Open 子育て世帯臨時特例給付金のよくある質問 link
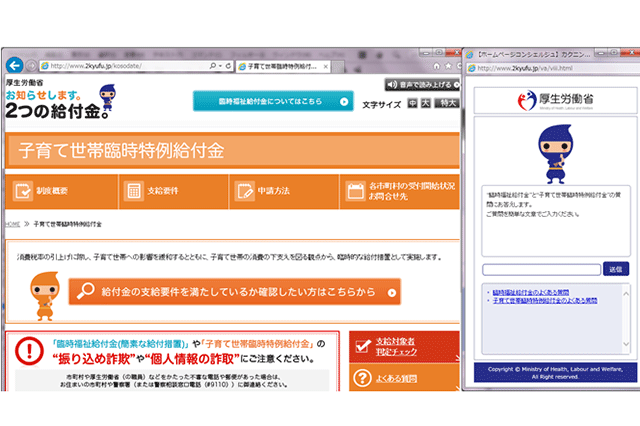 (x=545, y=300)
